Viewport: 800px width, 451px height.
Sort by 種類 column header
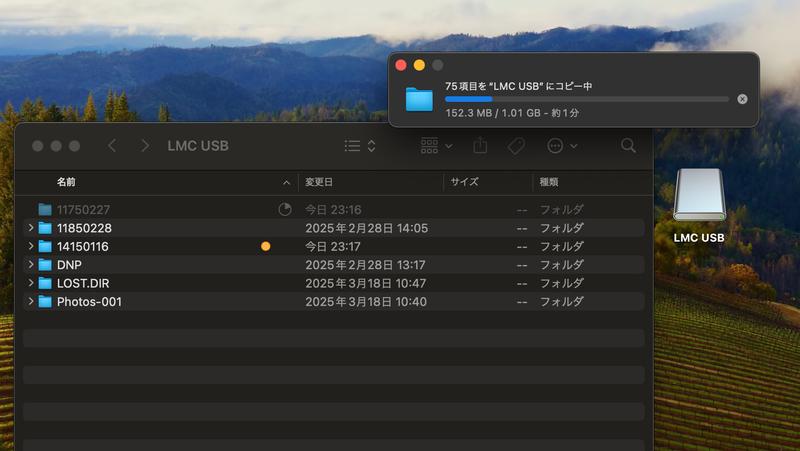[x=549, y=182]
